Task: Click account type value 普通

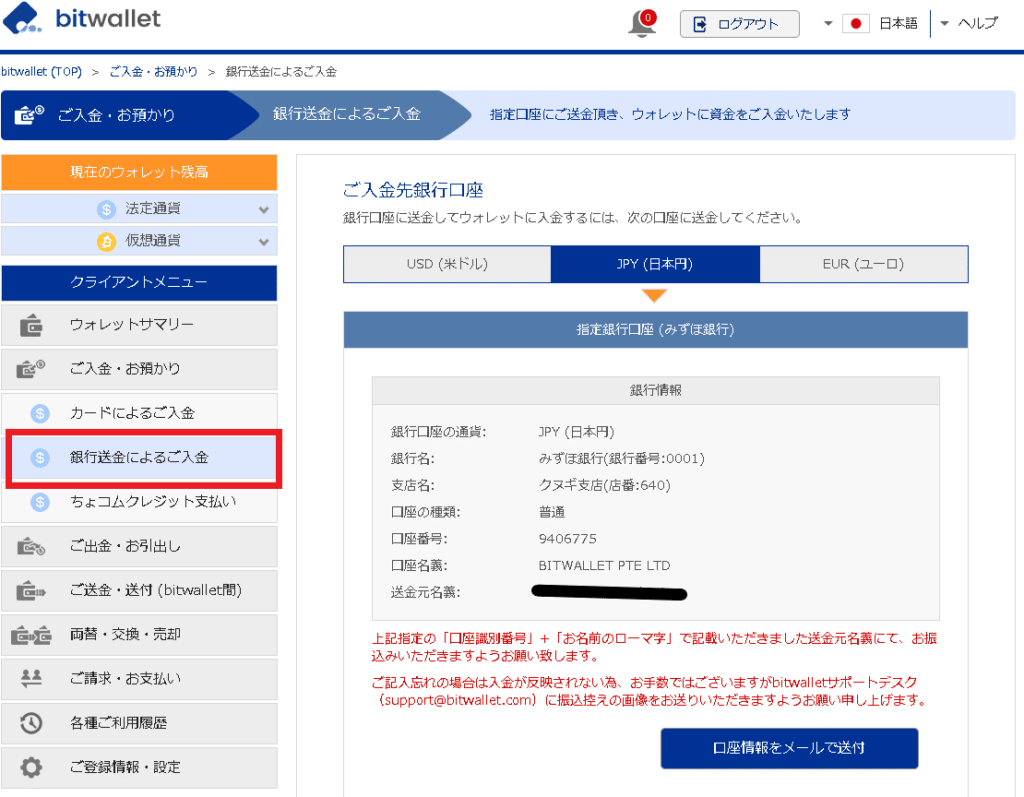Action: (552, 512)
